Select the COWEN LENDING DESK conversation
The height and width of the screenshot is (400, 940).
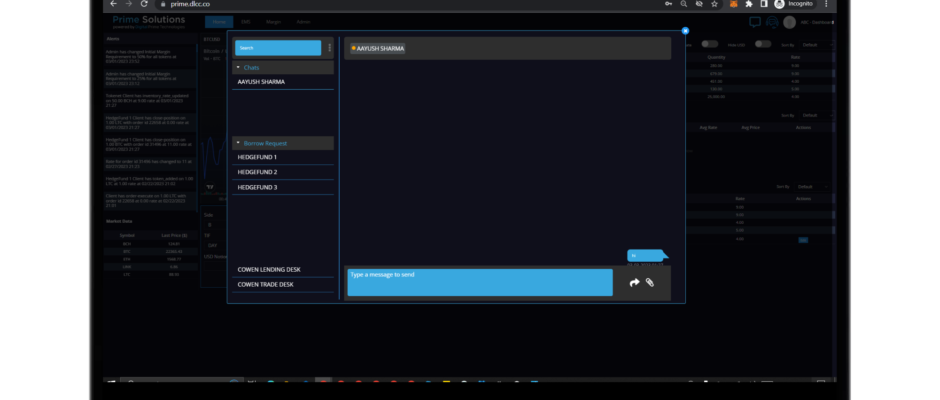point(268,270)
